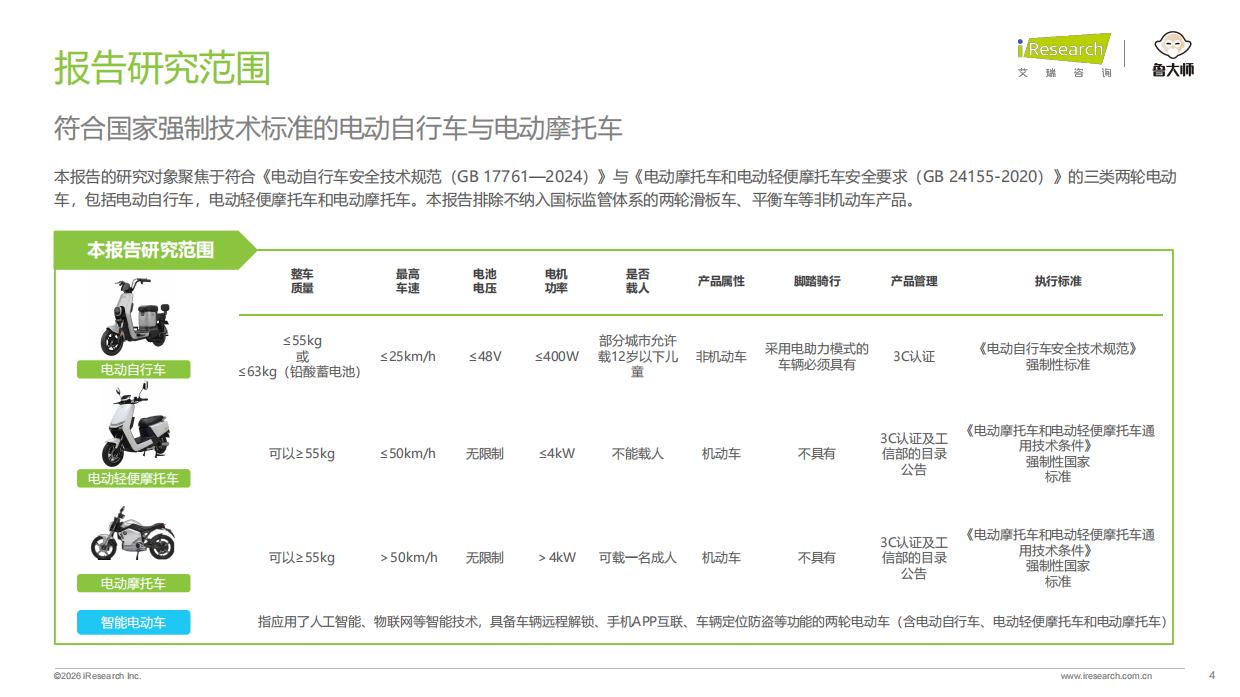Click the subtitle 符合国家强制技术标准的电动自行车与电动摩托车

click(338, 128)
